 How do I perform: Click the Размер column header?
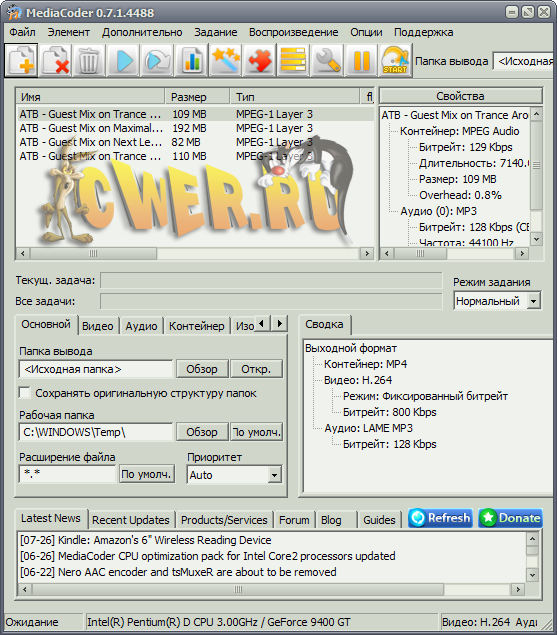[x=198, y=97]
